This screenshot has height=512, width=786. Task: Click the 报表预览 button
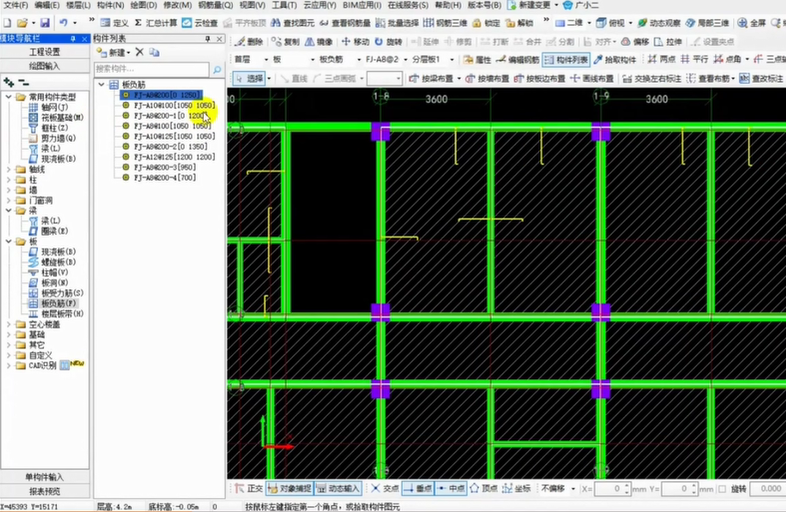pyautogui.click(x=45, y=491)
